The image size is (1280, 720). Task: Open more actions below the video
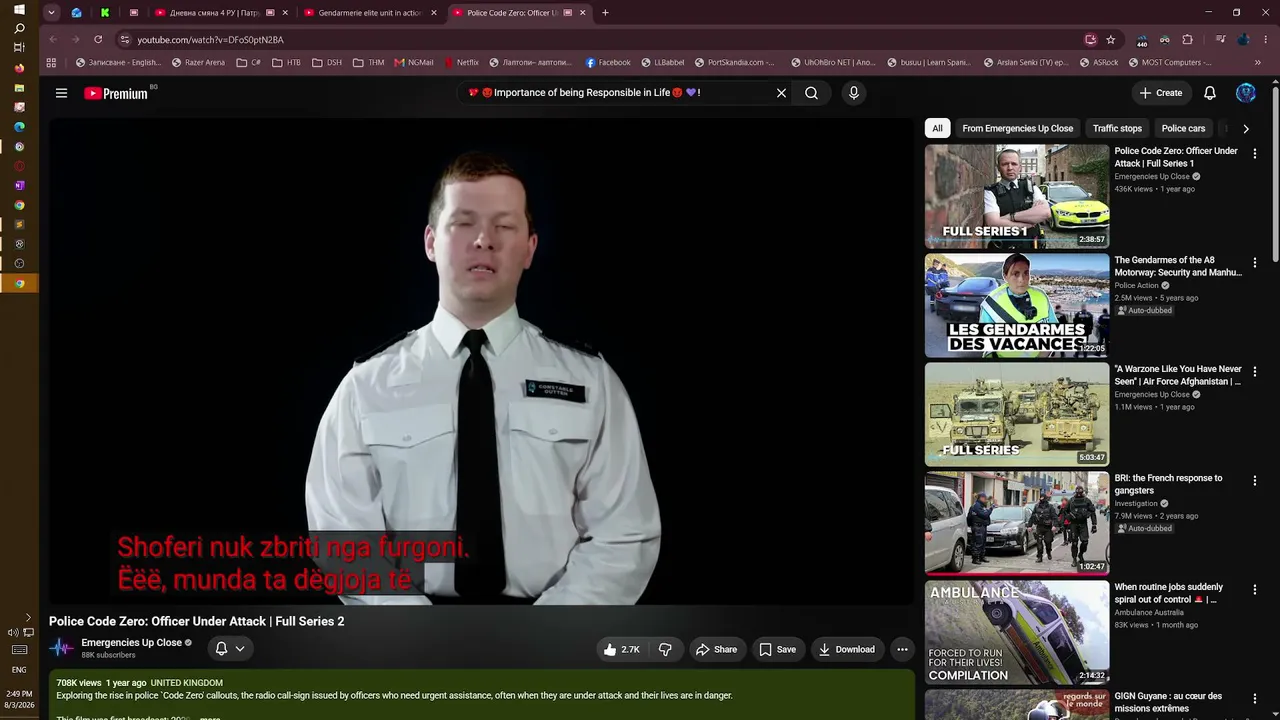(902, 649)
